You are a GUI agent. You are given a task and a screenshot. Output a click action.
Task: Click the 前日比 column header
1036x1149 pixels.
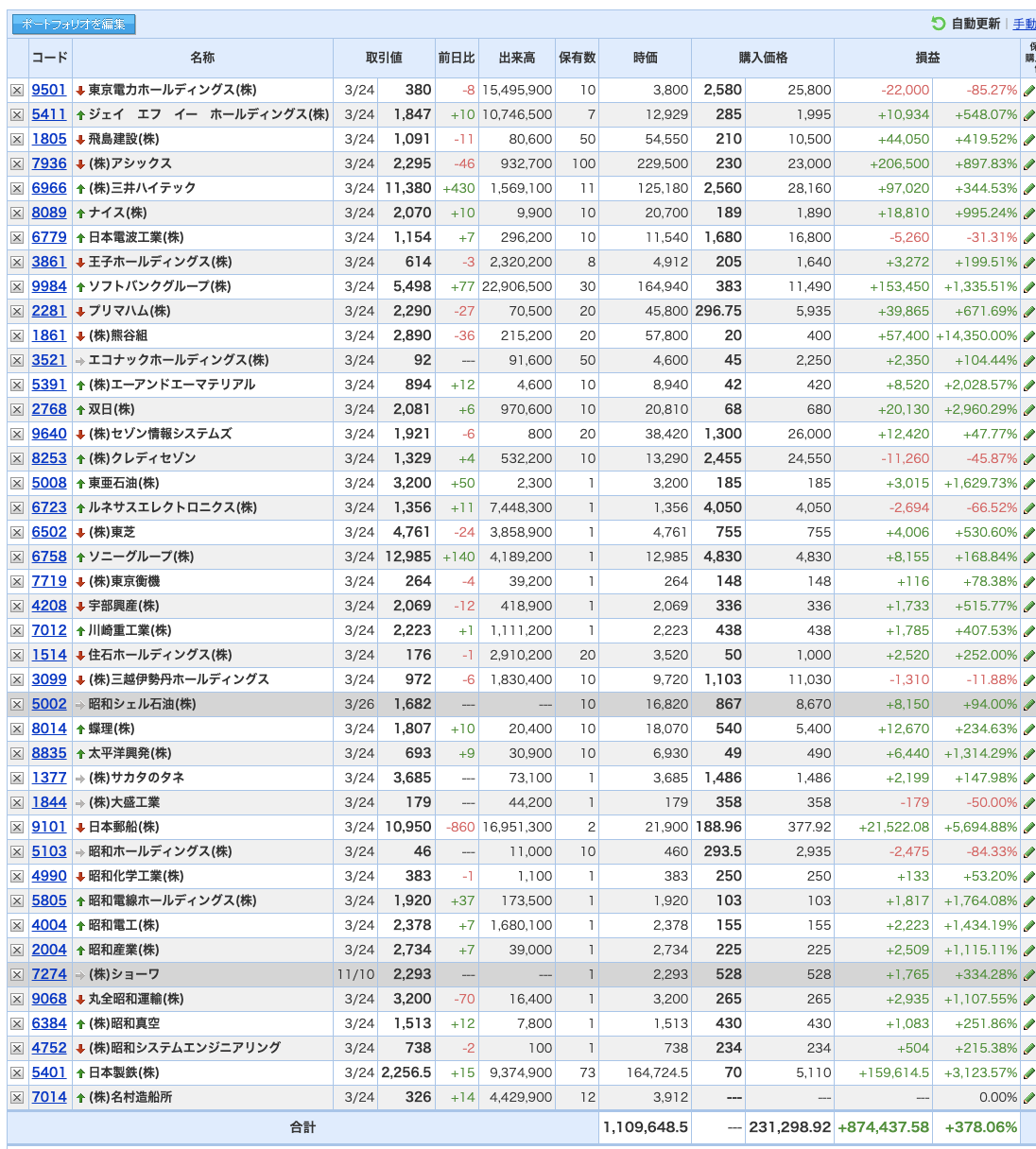457,58
